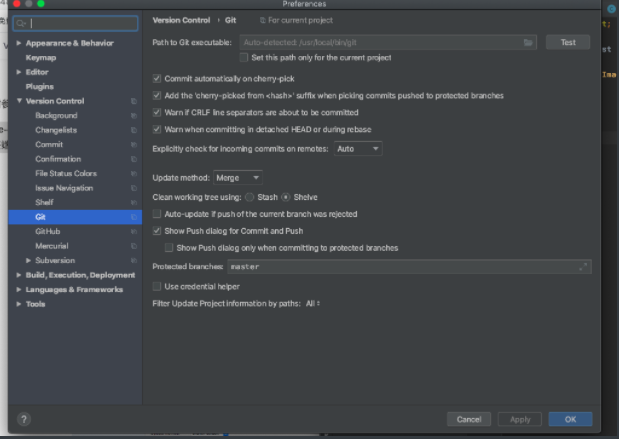Click the Cancel button
619x439 pixels.
click(469, 419)
